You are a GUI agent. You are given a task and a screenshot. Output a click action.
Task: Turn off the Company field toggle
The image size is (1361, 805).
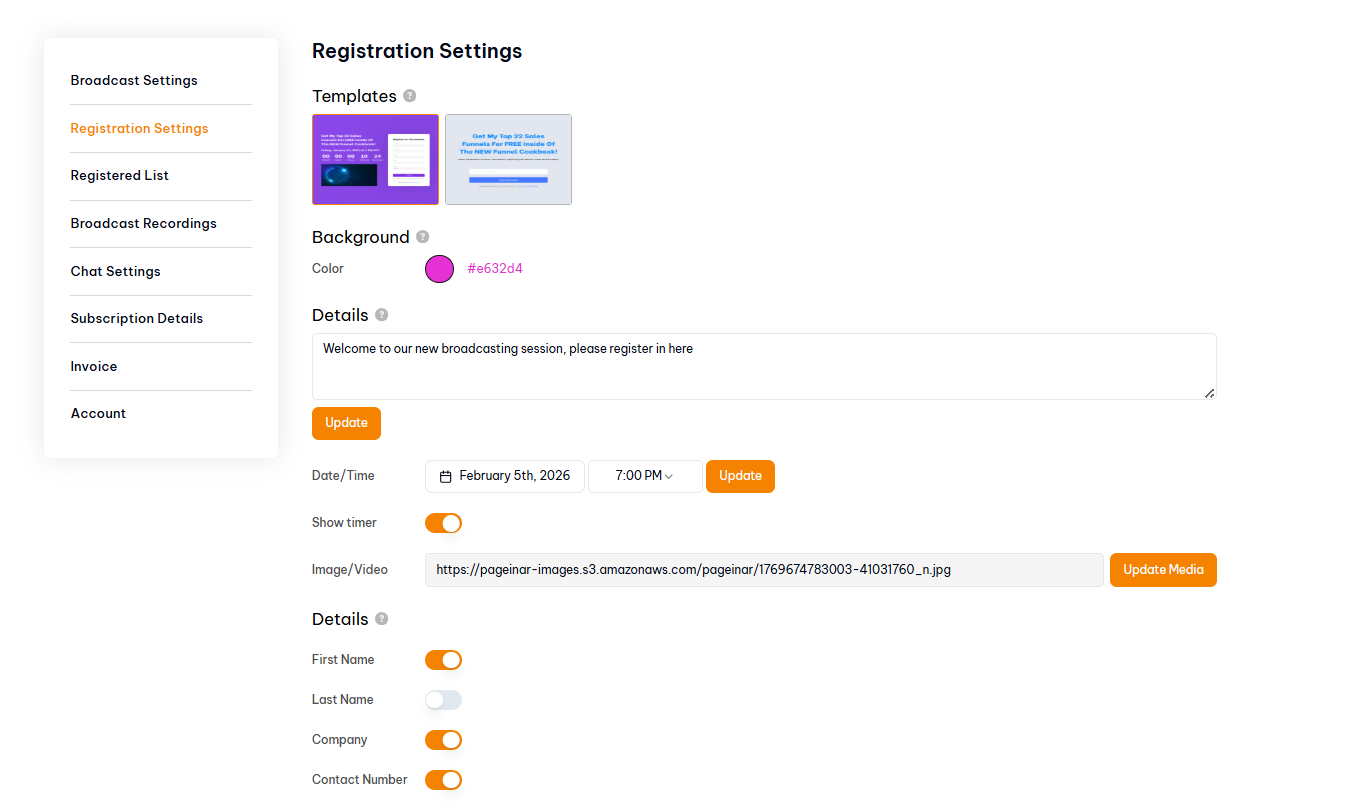pos(443,740)
